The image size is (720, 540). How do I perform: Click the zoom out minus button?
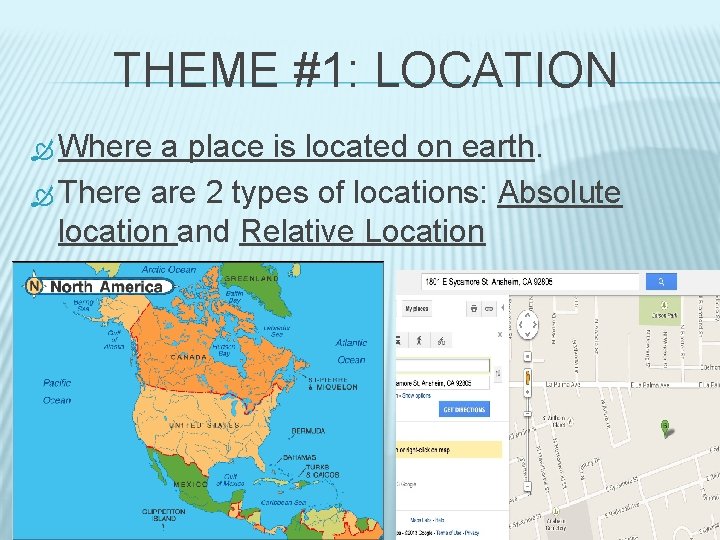(528, 486)
